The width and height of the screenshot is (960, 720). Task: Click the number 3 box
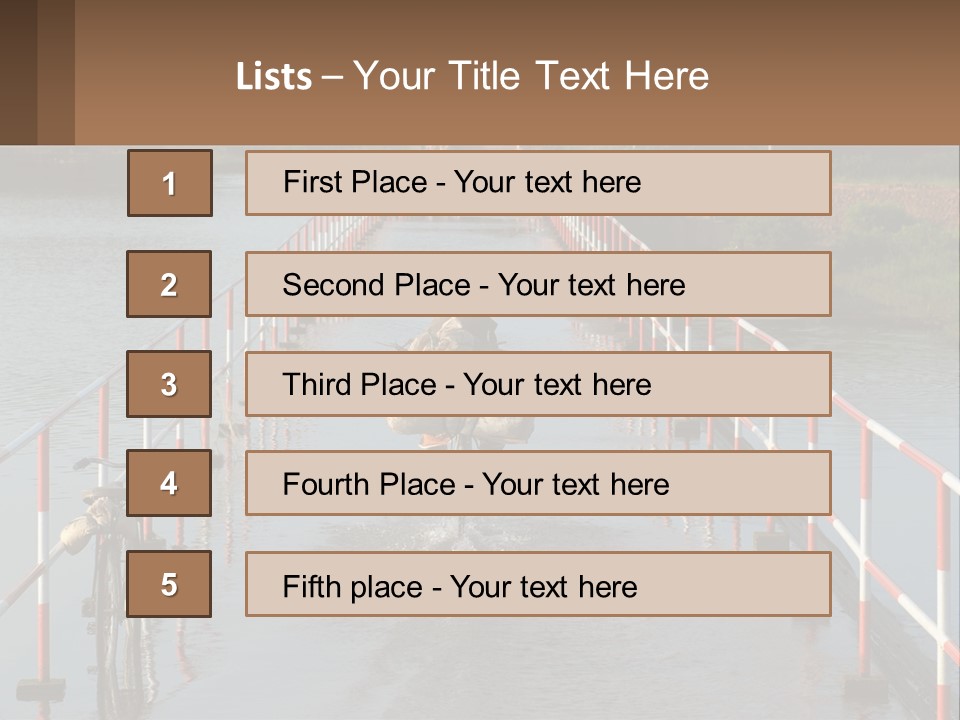point(169,384)
